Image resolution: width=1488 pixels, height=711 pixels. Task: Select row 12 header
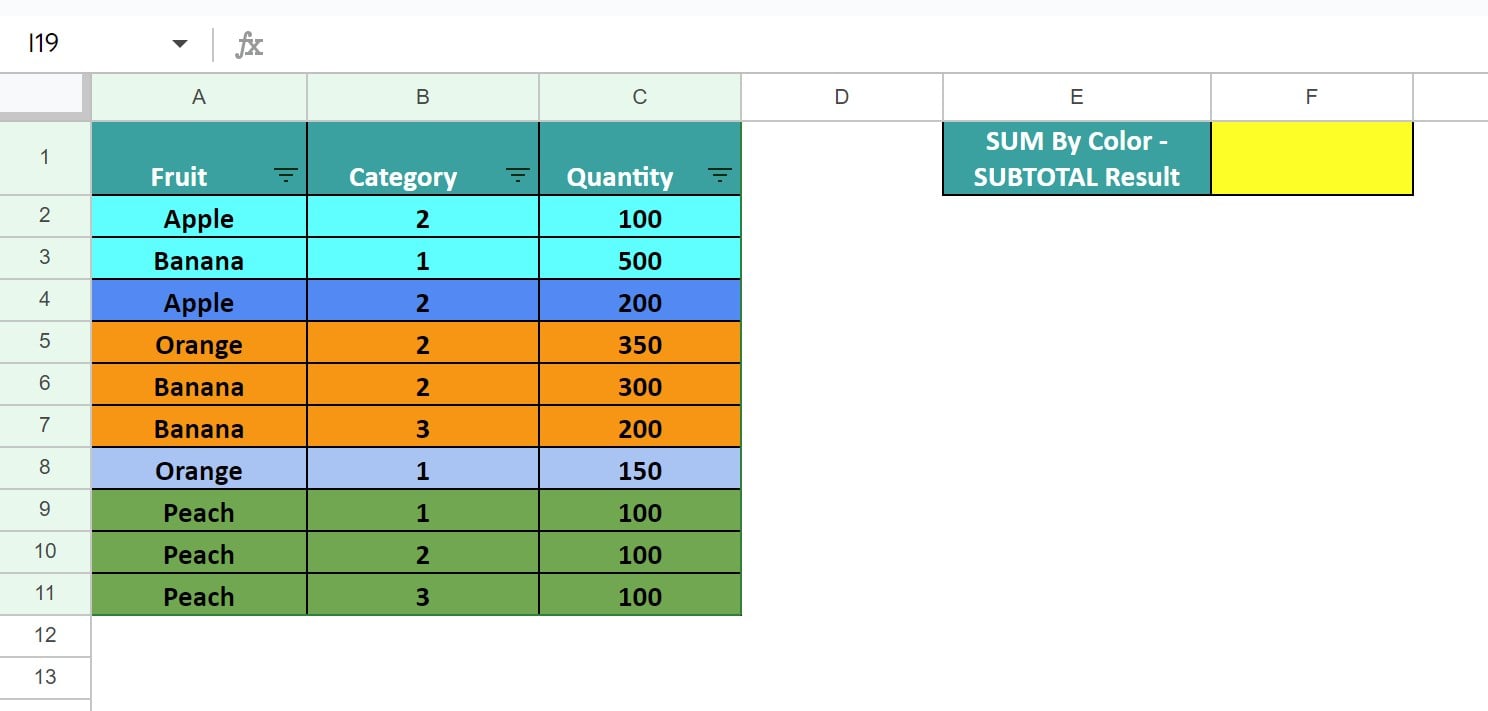[45, 635]
